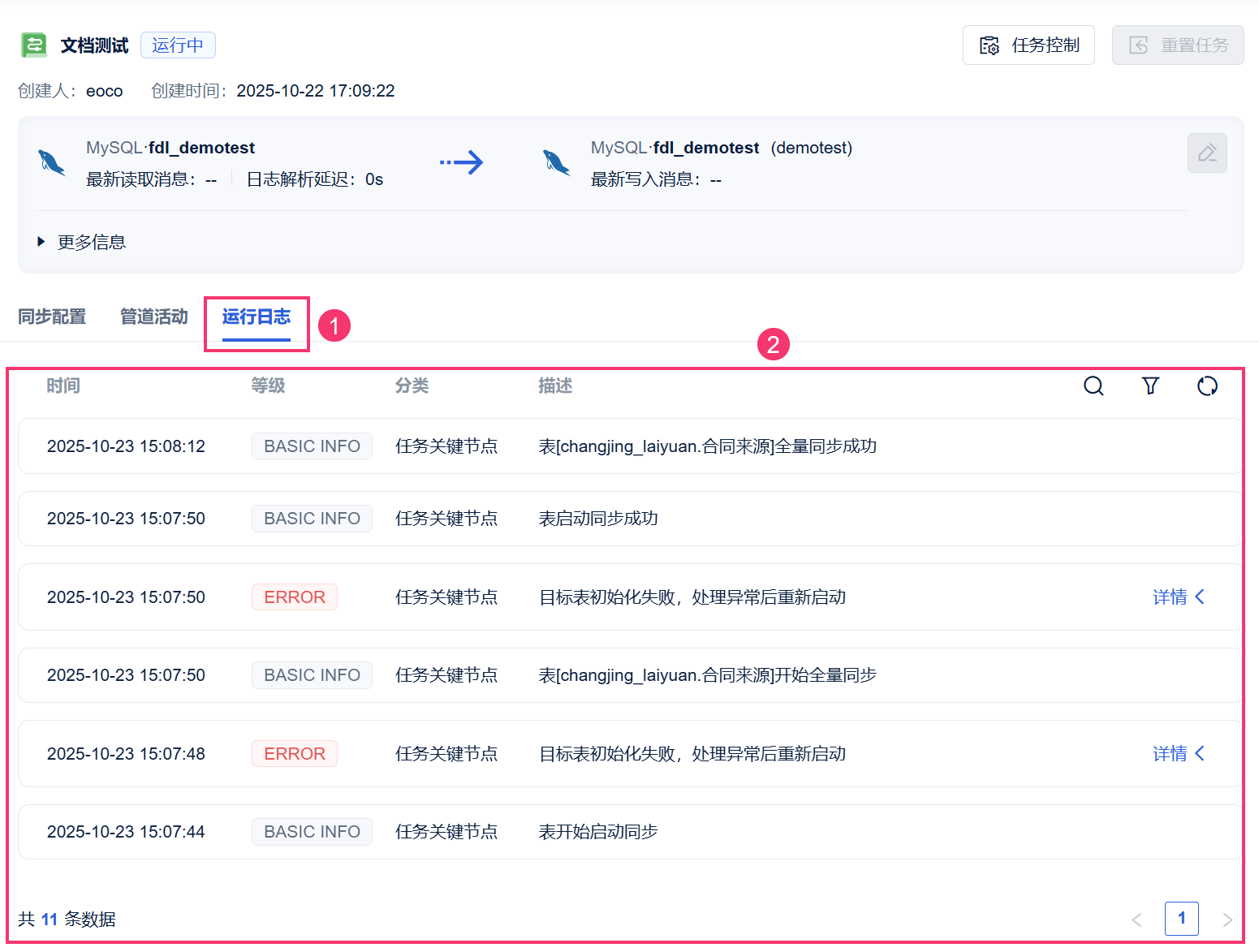Select the 运行日志 tab
The width and height of the screenshot is (1259, 952).
point(257,317)
